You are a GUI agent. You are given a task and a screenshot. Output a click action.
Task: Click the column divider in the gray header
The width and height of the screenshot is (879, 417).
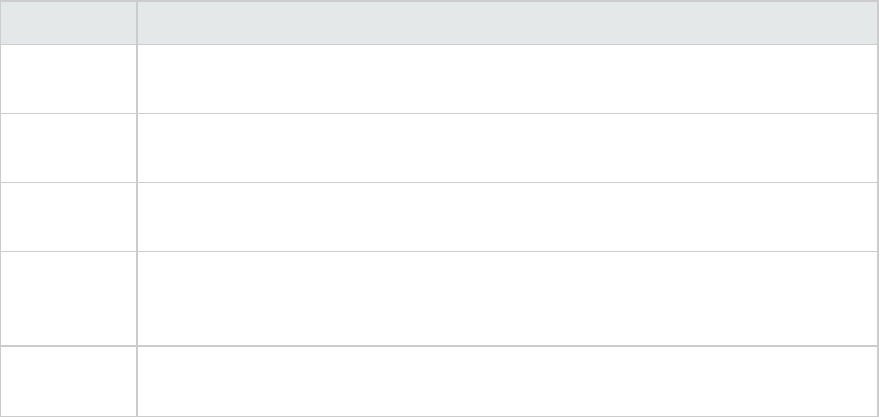tap(136, 22)
